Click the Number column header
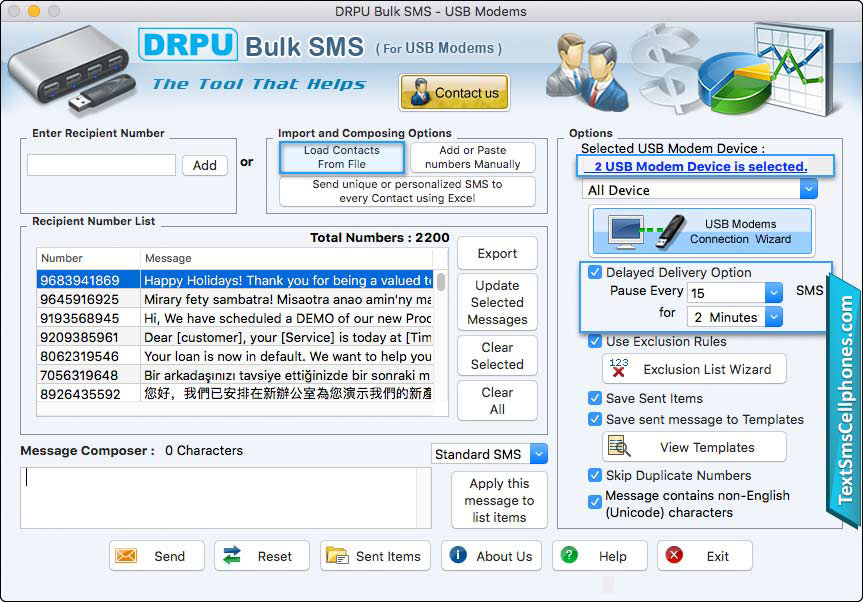863x602 pixels. click(x=88, y=258)
